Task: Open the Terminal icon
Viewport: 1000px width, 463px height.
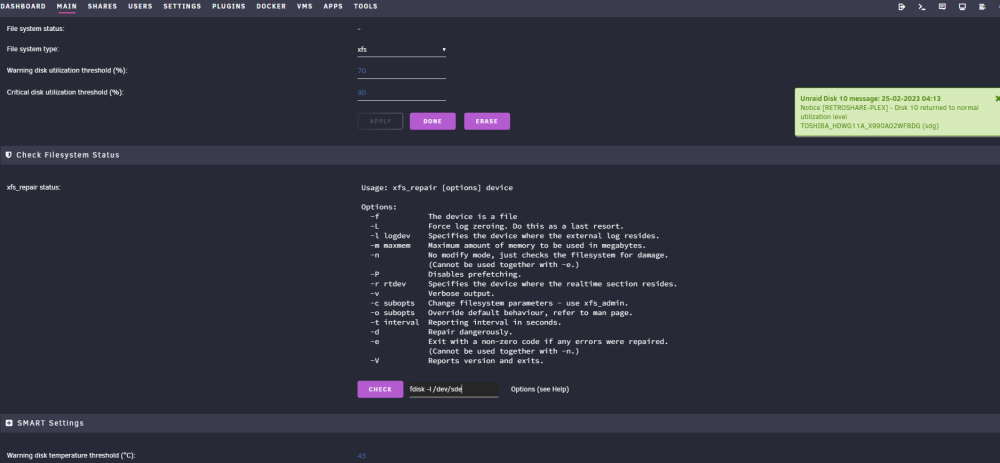Action: point(922,6)
